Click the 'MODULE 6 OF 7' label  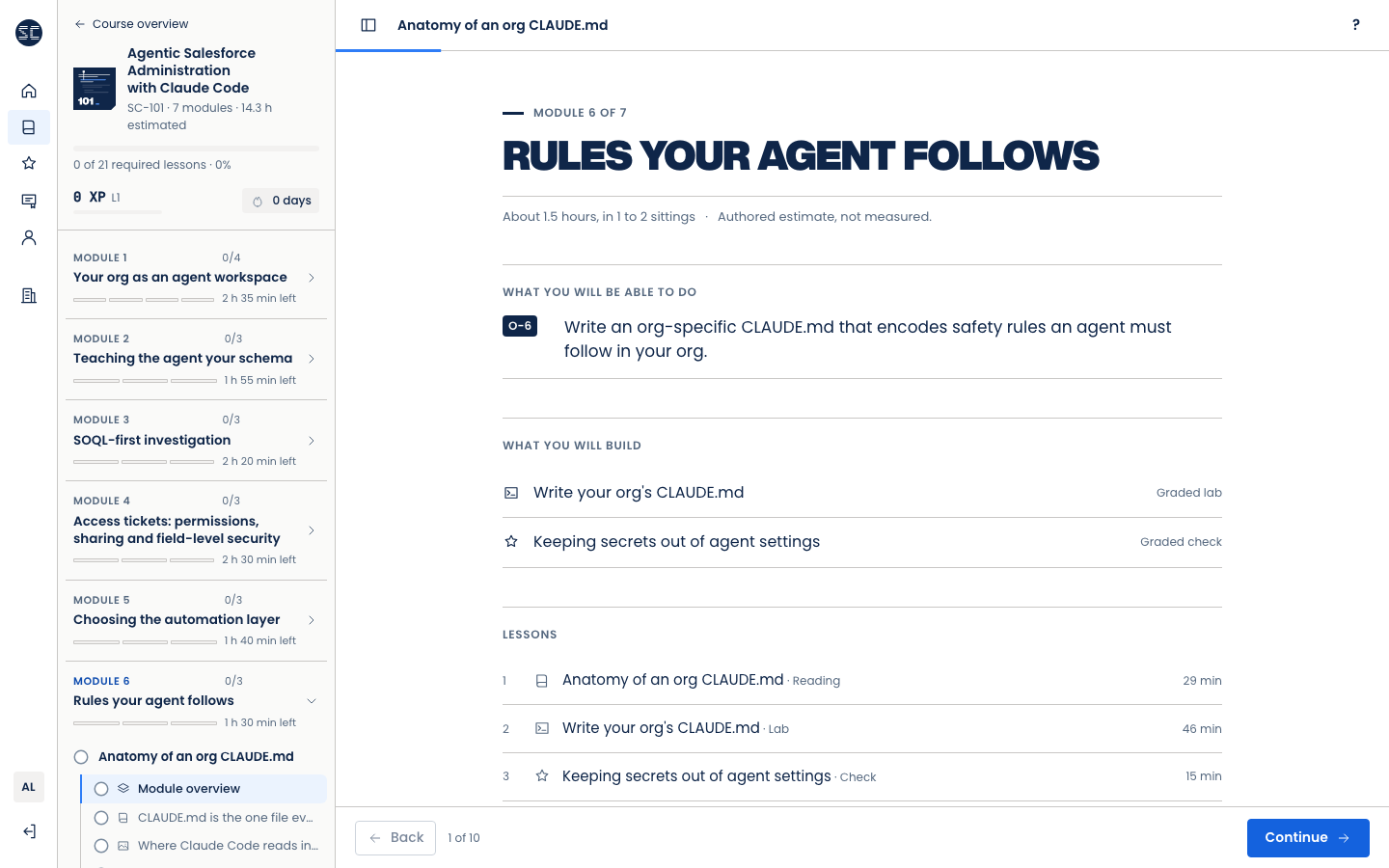click(x=580, y=113)
